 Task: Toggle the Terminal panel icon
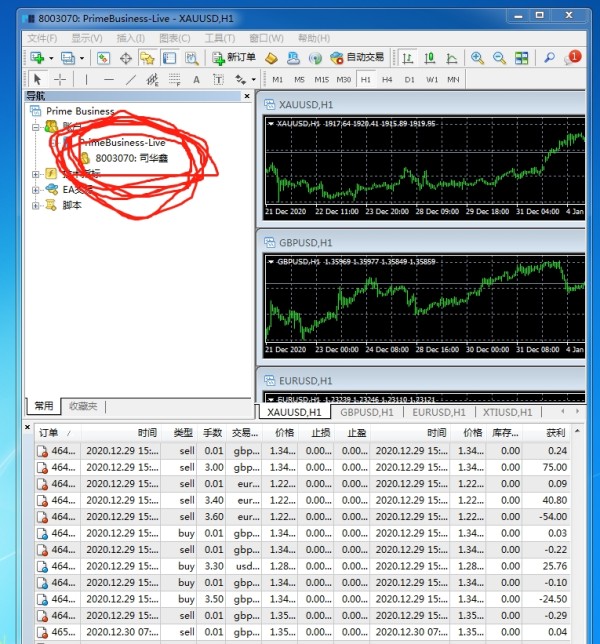coord(169,58)
